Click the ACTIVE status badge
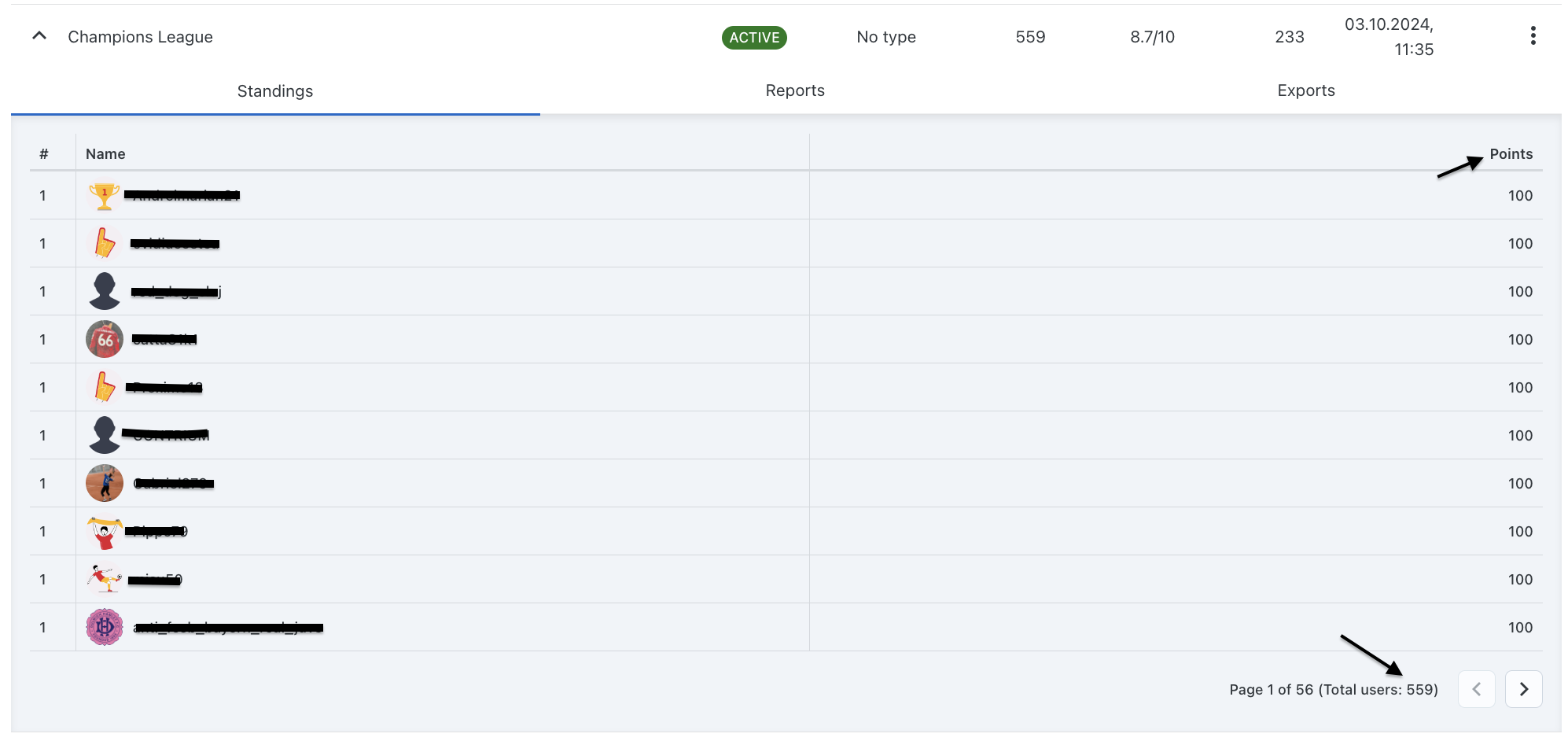Screen dimensions: 1568x741 754,37
